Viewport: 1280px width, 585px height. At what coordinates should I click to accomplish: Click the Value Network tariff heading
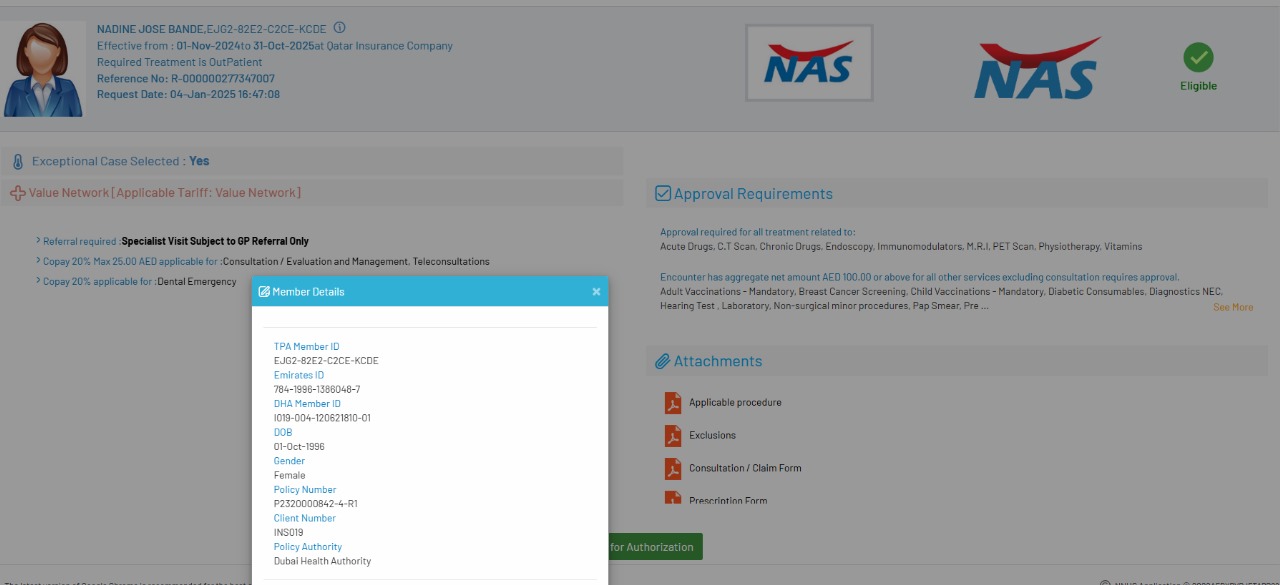(x=165, y=193)
